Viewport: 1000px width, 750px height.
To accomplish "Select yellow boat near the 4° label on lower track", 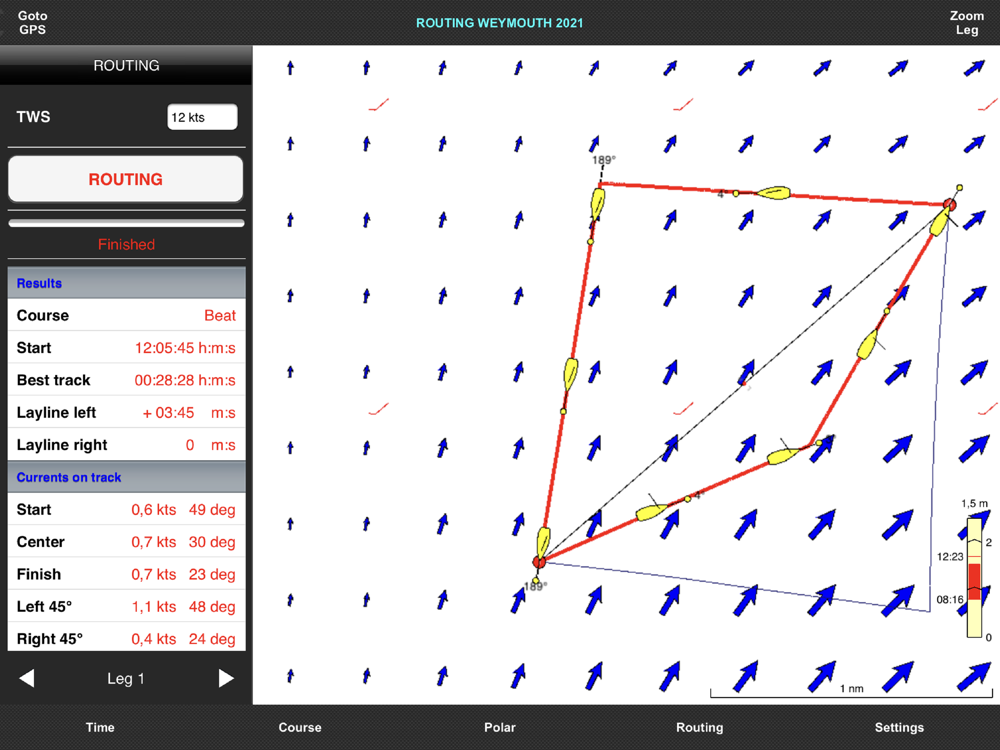I will pyautogui.click(x=652, y=511).
